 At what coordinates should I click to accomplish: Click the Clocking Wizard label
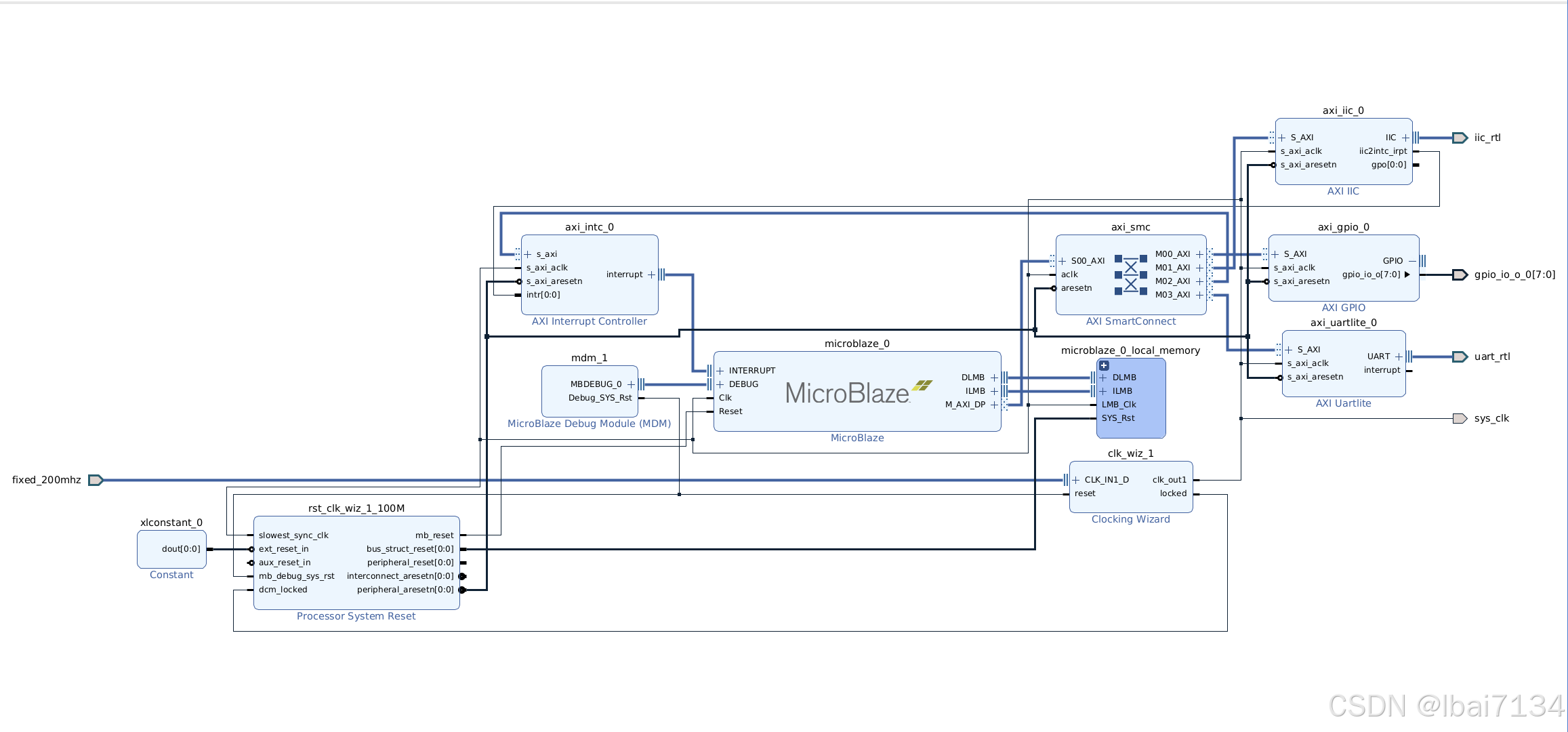pyautogui.click(x=1130, y=519)
